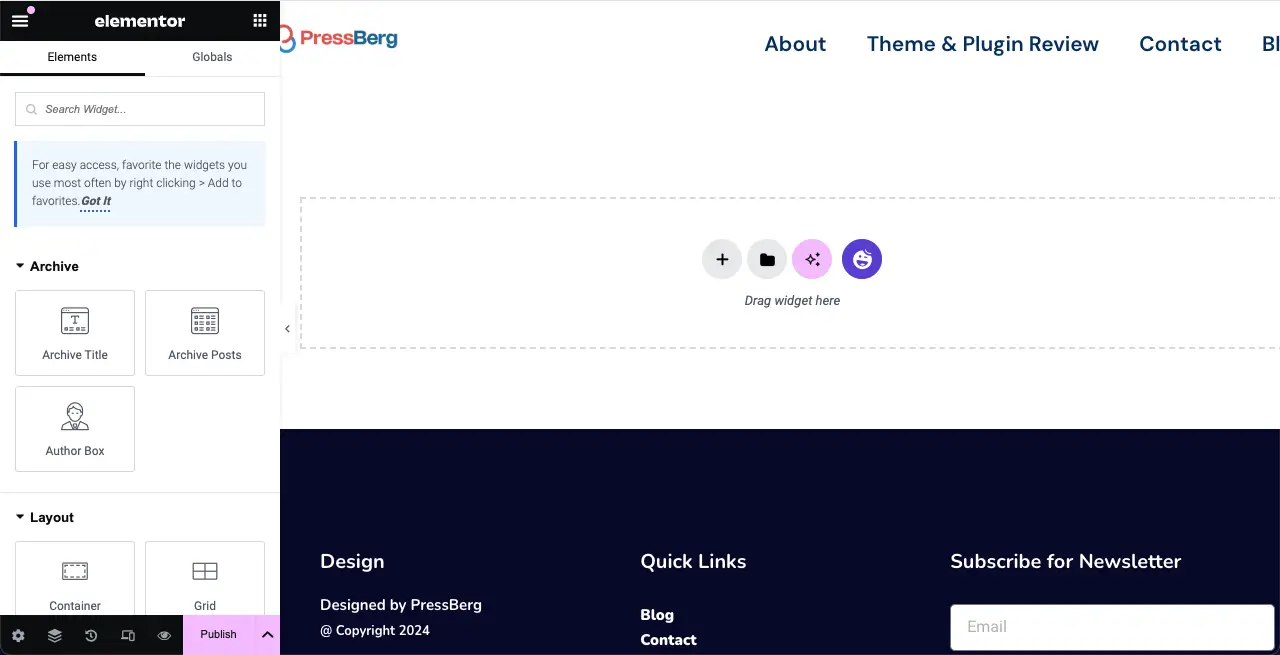Open site settings with the gear icon
Image resolution: width=1280 pixels, height=655 pixels.
coord(18,635)
